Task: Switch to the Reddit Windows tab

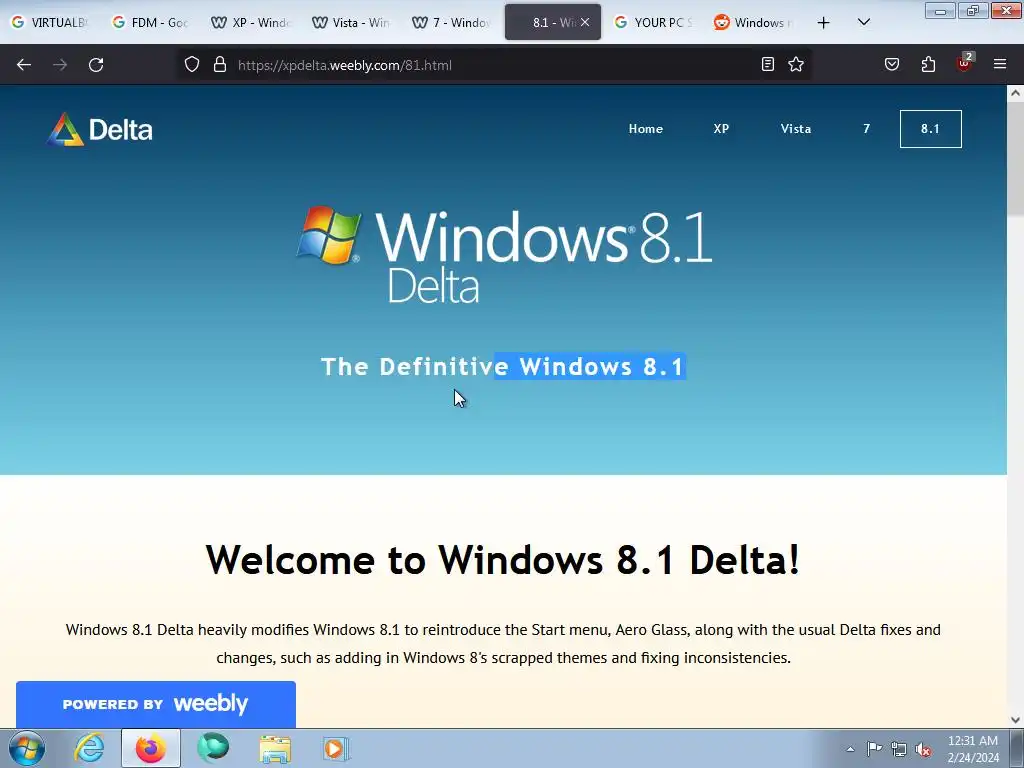Action: pyautogui.click(x=753, y=23)
